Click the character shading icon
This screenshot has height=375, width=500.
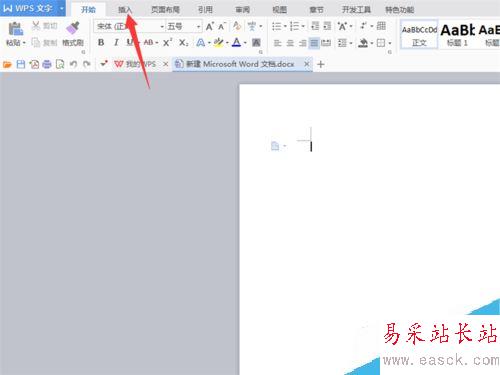[256, 42]
